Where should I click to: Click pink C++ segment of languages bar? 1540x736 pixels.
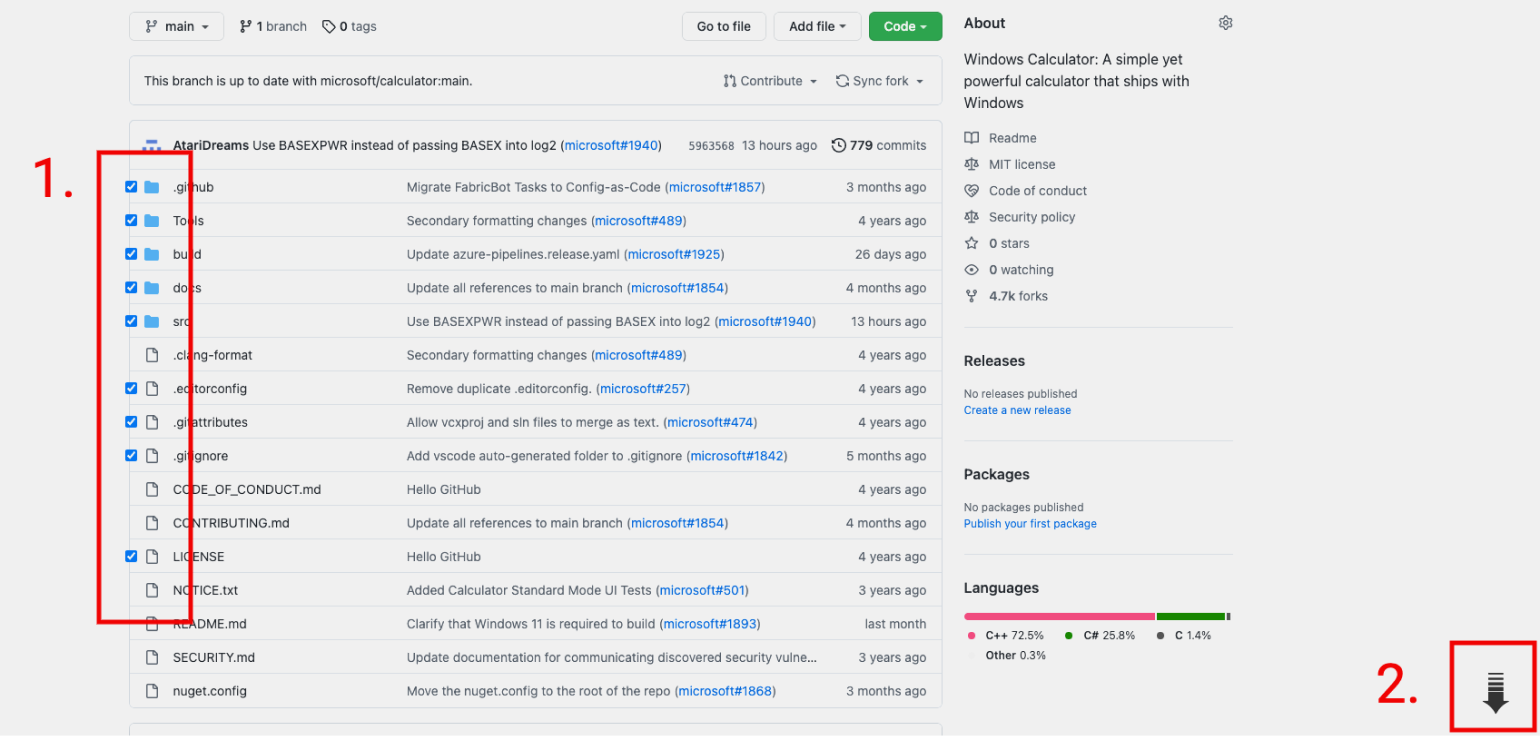coord(1059,616)
